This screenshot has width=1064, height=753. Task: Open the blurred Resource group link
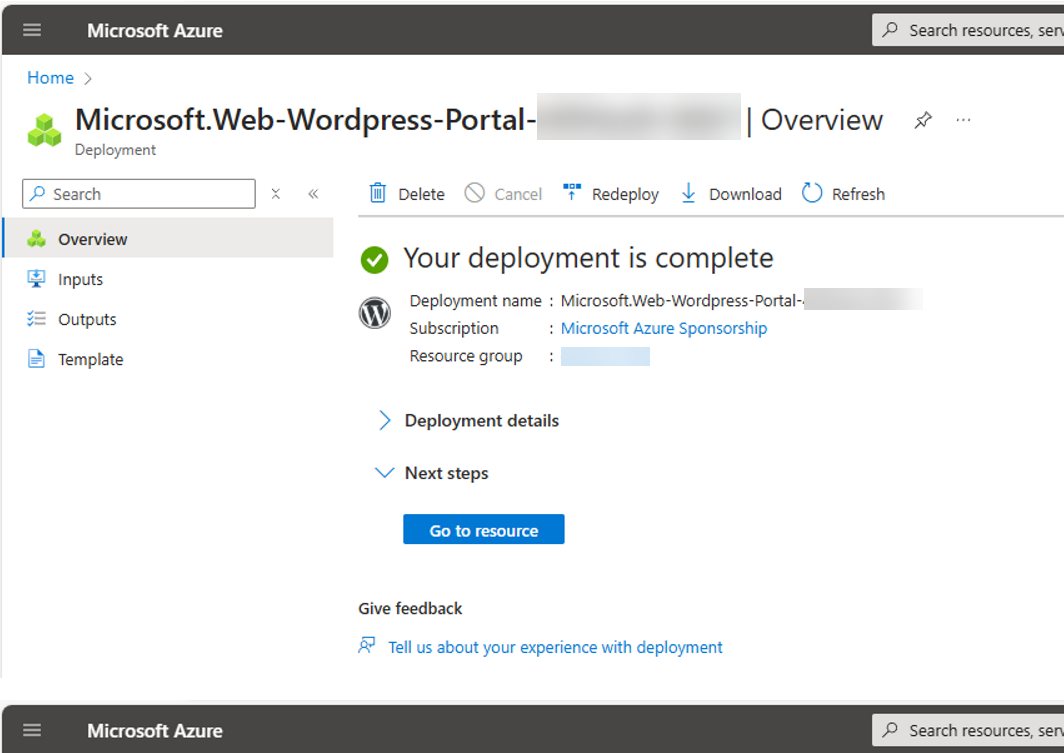click(605, 356)
